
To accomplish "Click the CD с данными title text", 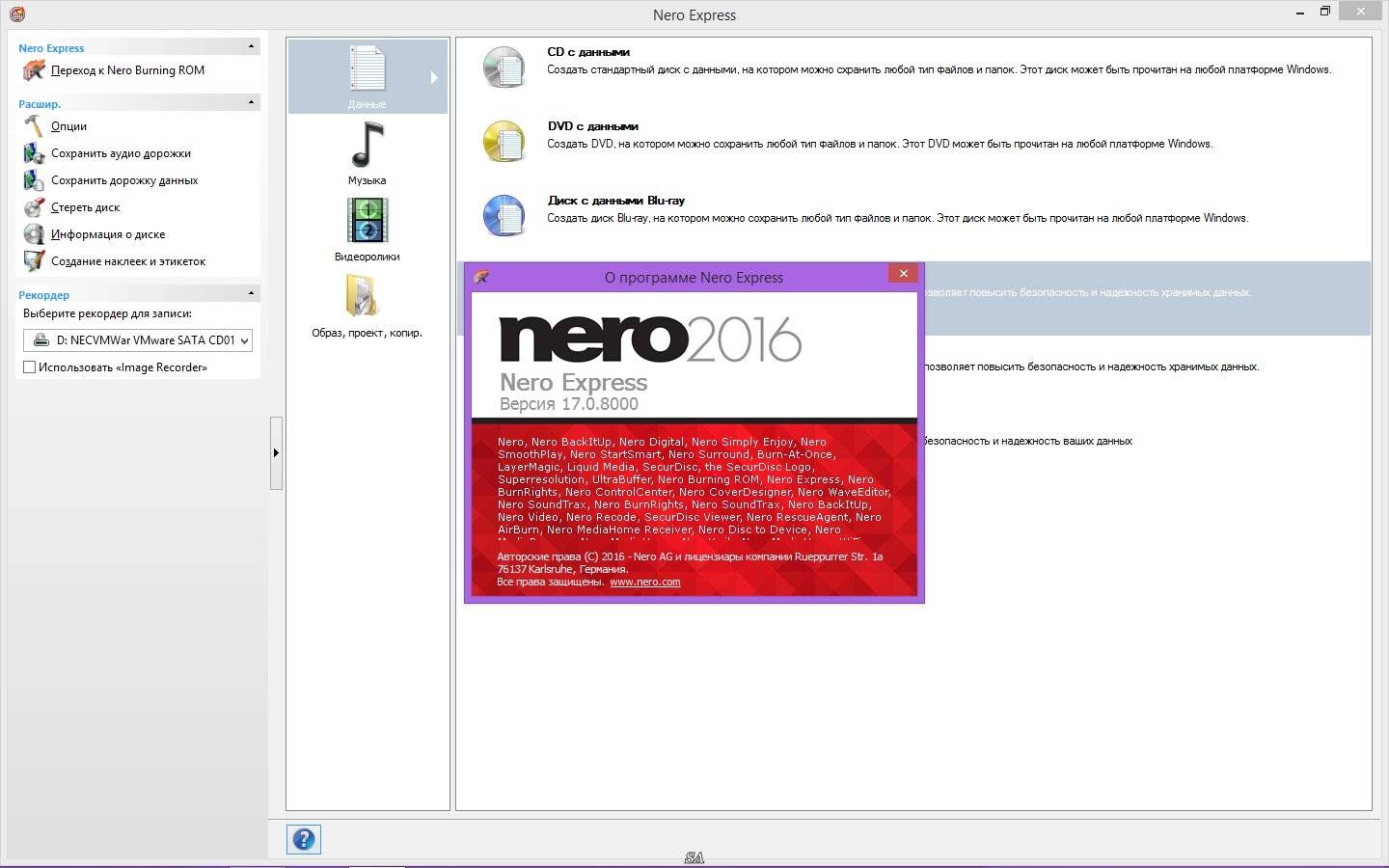I will [588, 52].
